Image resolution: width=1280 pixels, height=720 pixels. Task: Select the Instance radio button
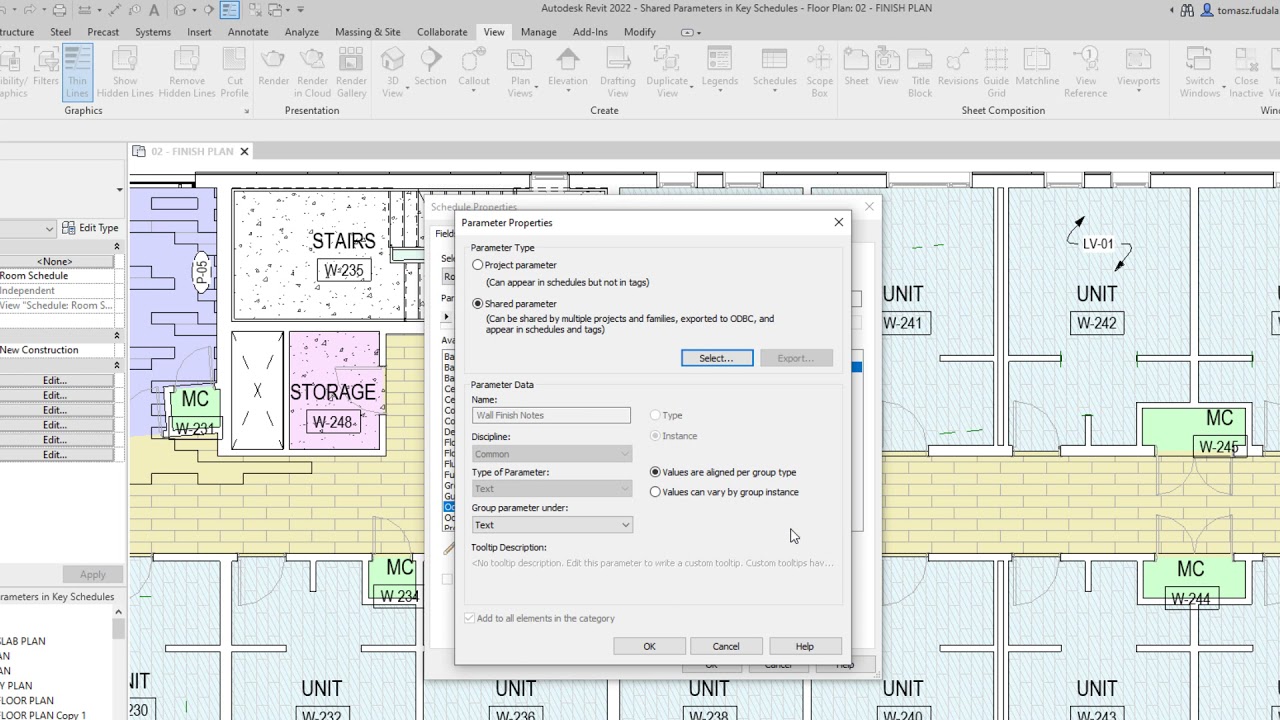click(x=656, y=436)
